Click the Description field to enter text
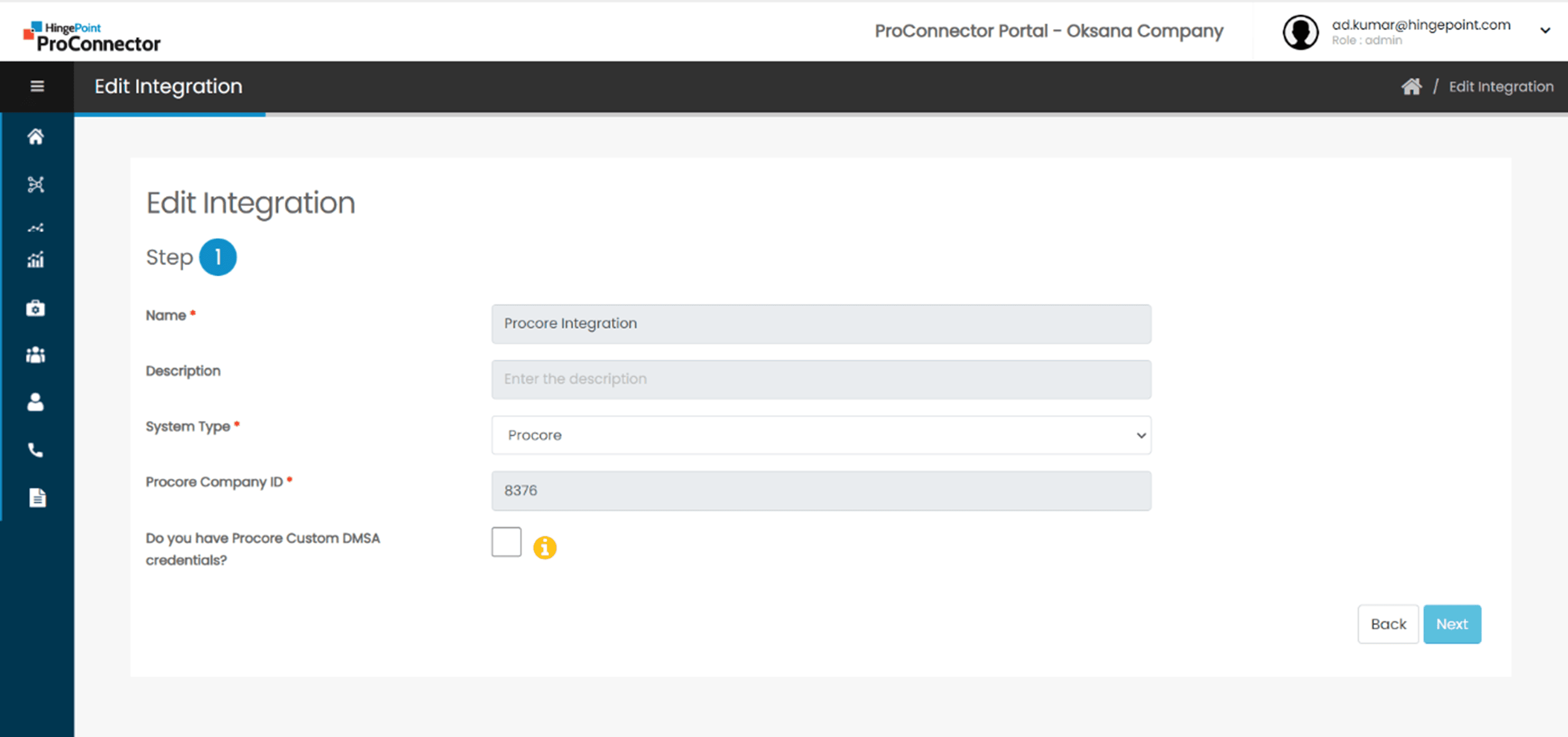The image size is (1568, 737). (821, 378)
